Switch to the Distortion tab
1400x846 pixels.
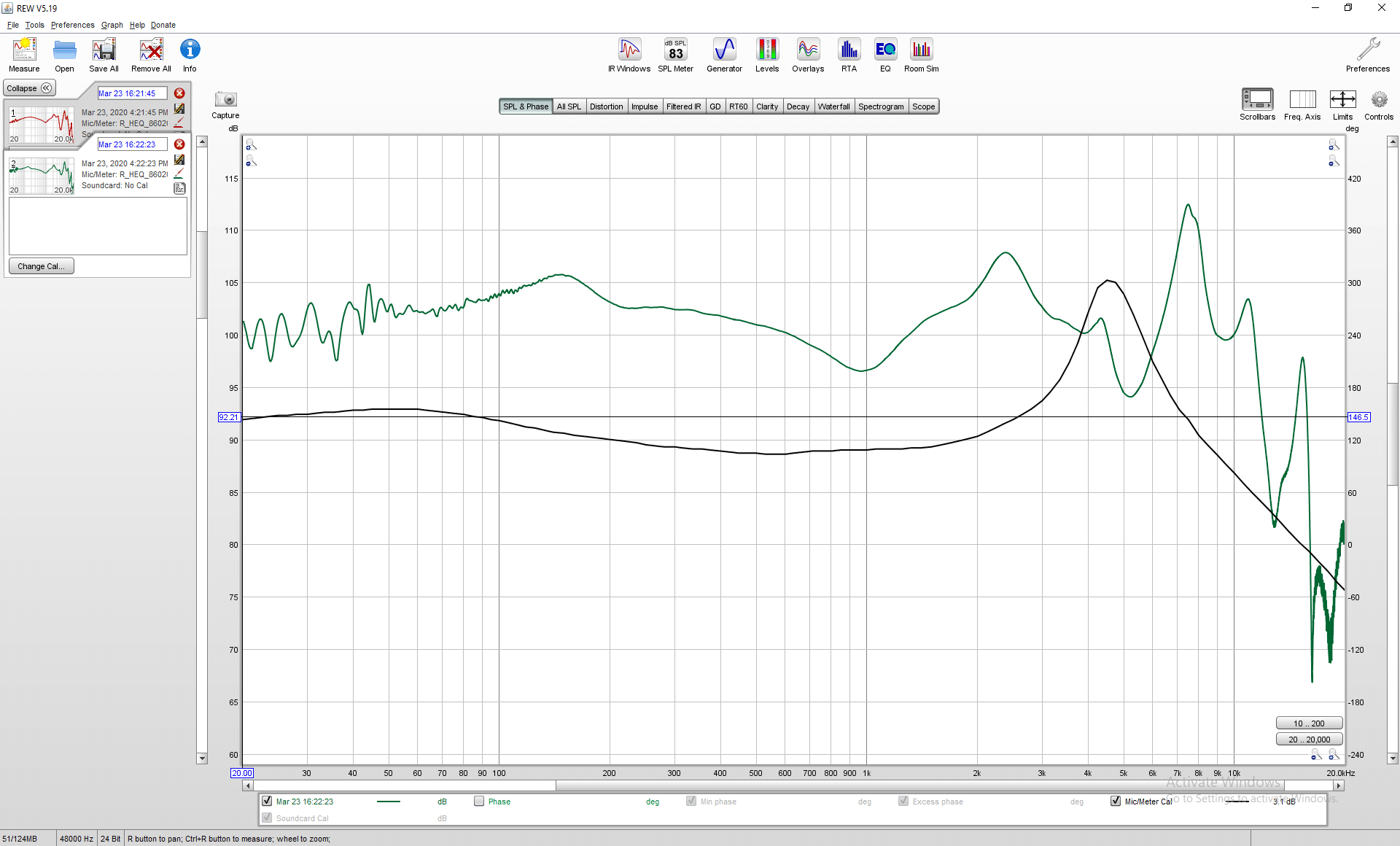[607, 106]
